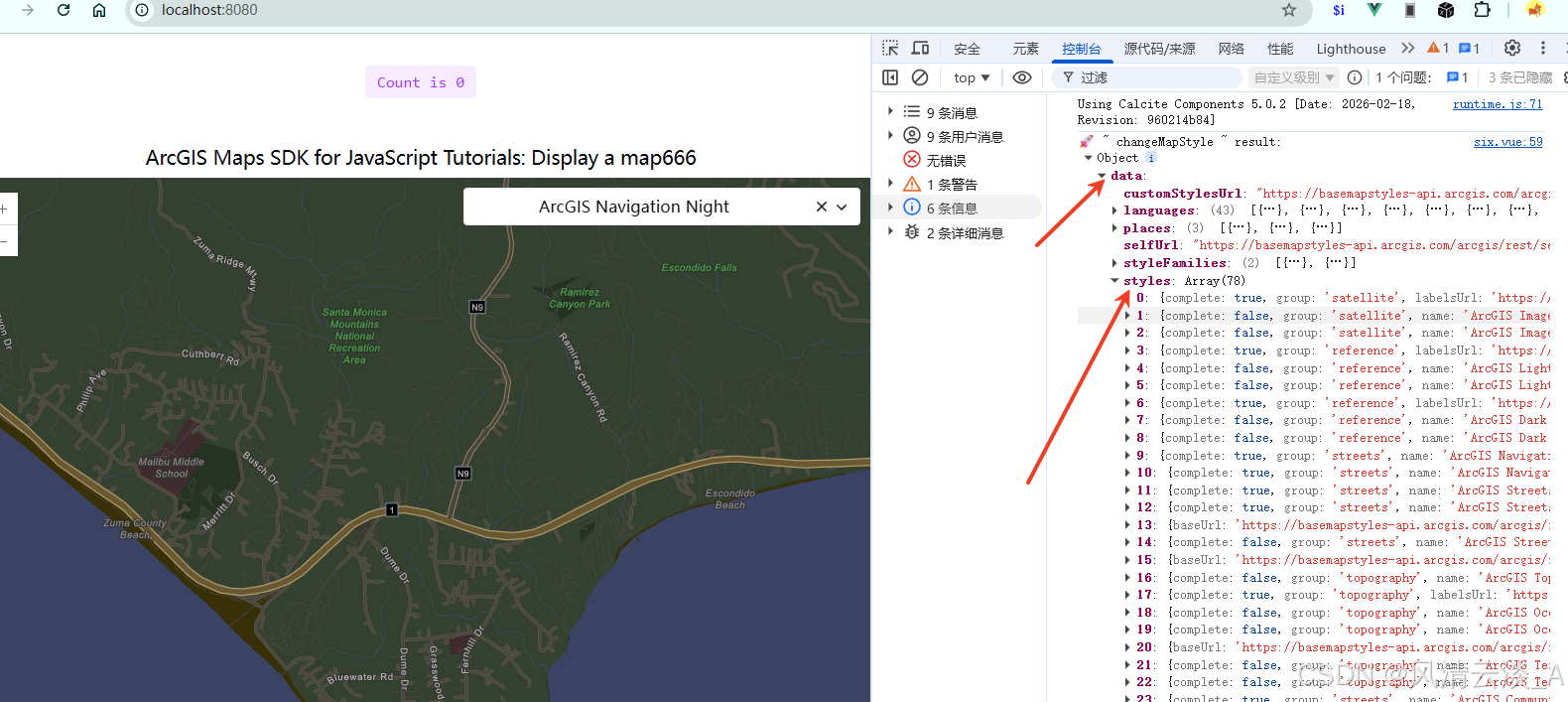Clear the basemap selection with the X
The width and height of the screenshot is (1568, 702).
coord(822,207)
